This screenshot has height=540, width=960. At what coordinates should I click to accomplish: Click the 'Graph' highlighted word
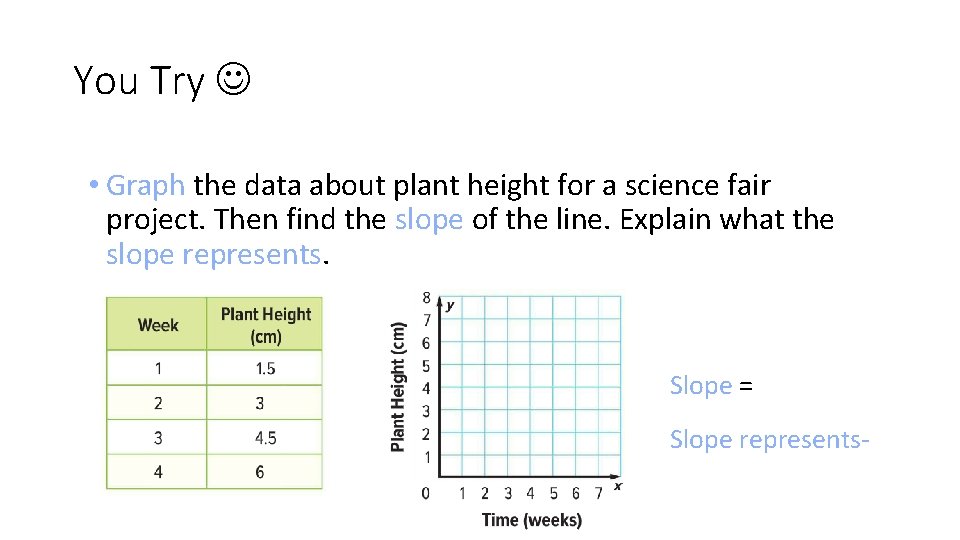tap(145, 186)
